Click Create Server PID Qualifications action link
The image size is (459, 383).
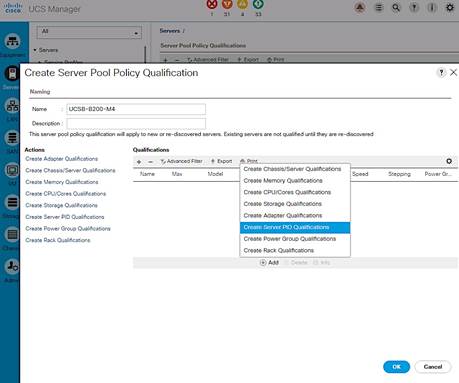(x=65, y=217)
